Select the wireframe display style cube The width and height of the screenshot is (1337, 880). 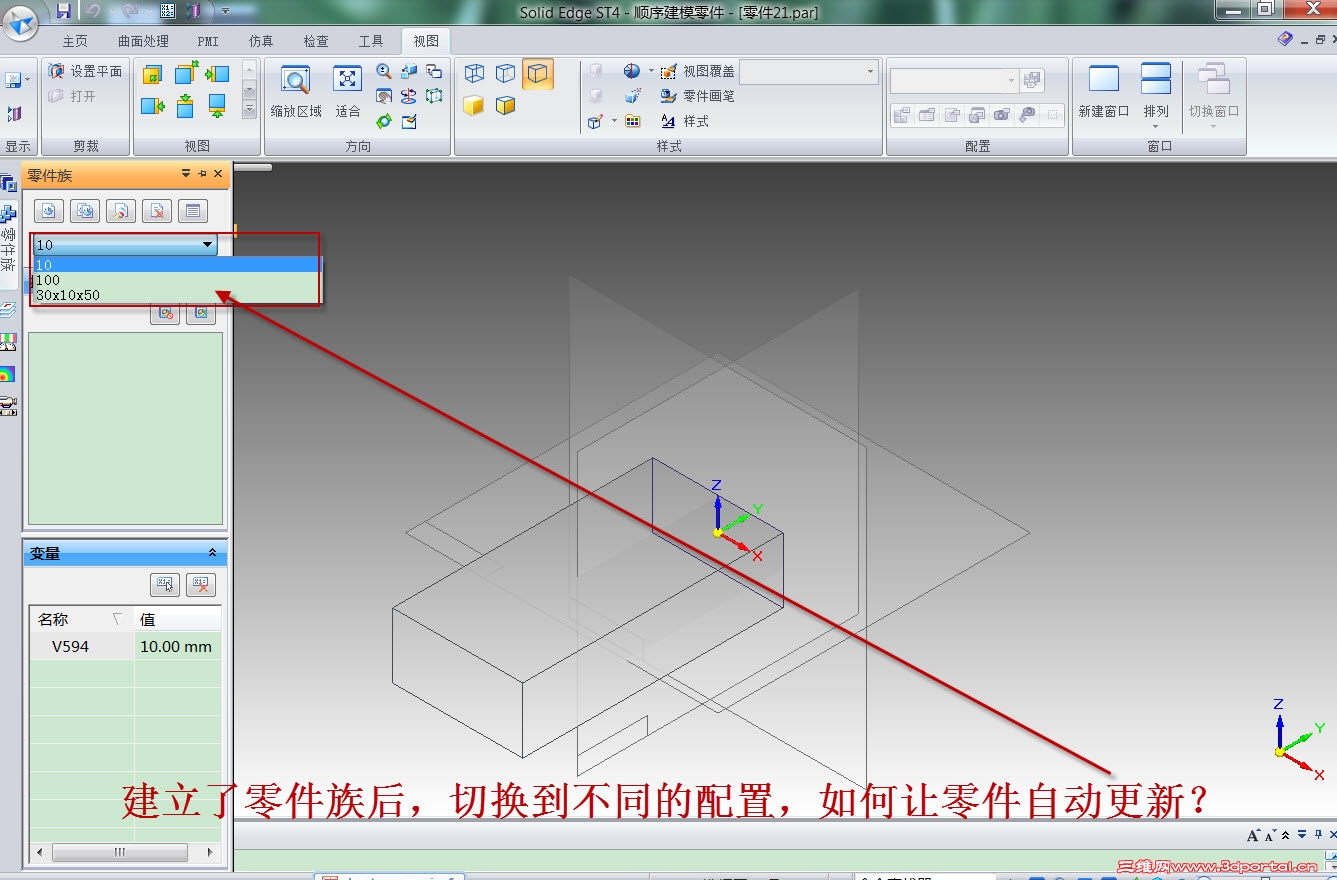pyautogui.click(x=474, y=73)
